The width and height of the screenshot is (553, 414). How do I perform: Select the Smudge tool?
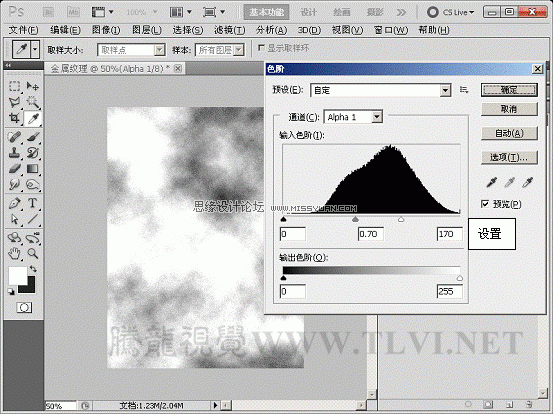pyautogui.click(x=14, y=184)
